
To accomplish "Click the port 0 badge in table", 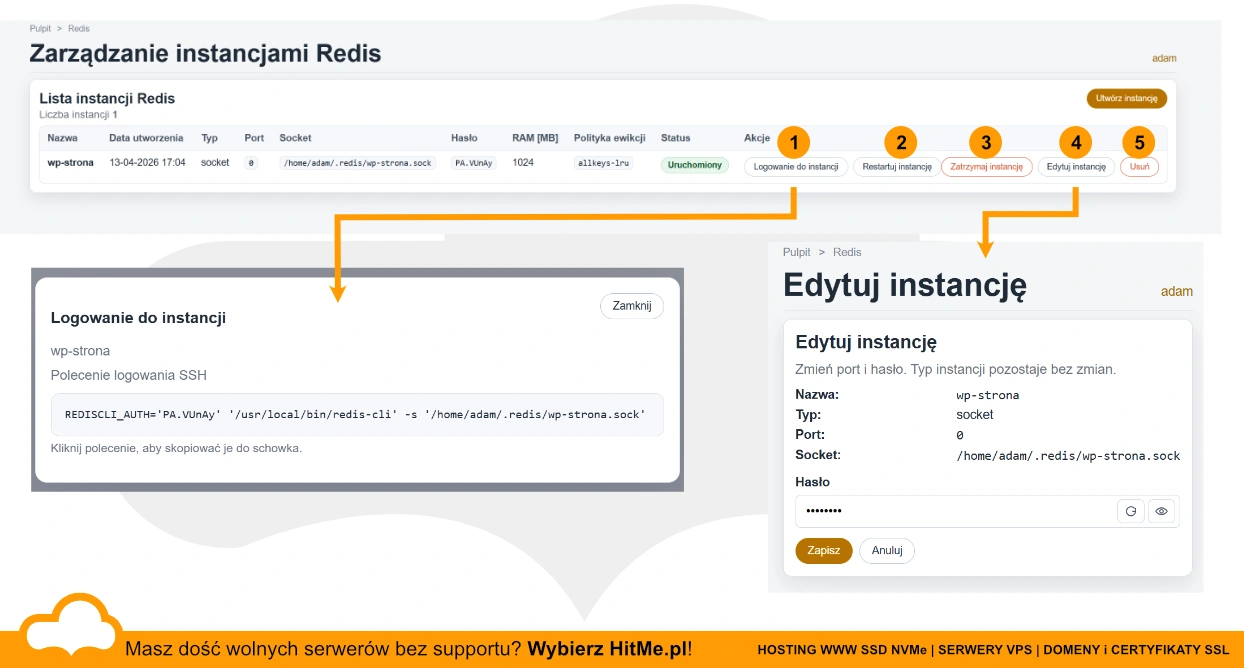I will pos(251,163).
